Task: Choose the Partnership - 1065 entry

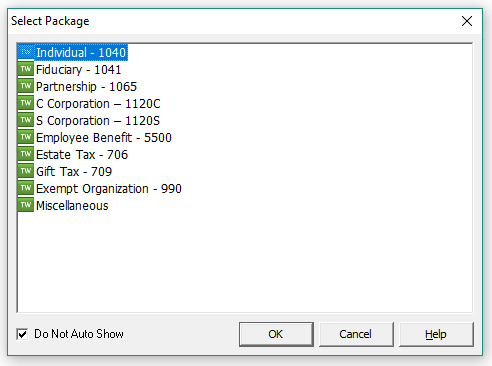Action: pyautogui.click(x=86, y=87)
